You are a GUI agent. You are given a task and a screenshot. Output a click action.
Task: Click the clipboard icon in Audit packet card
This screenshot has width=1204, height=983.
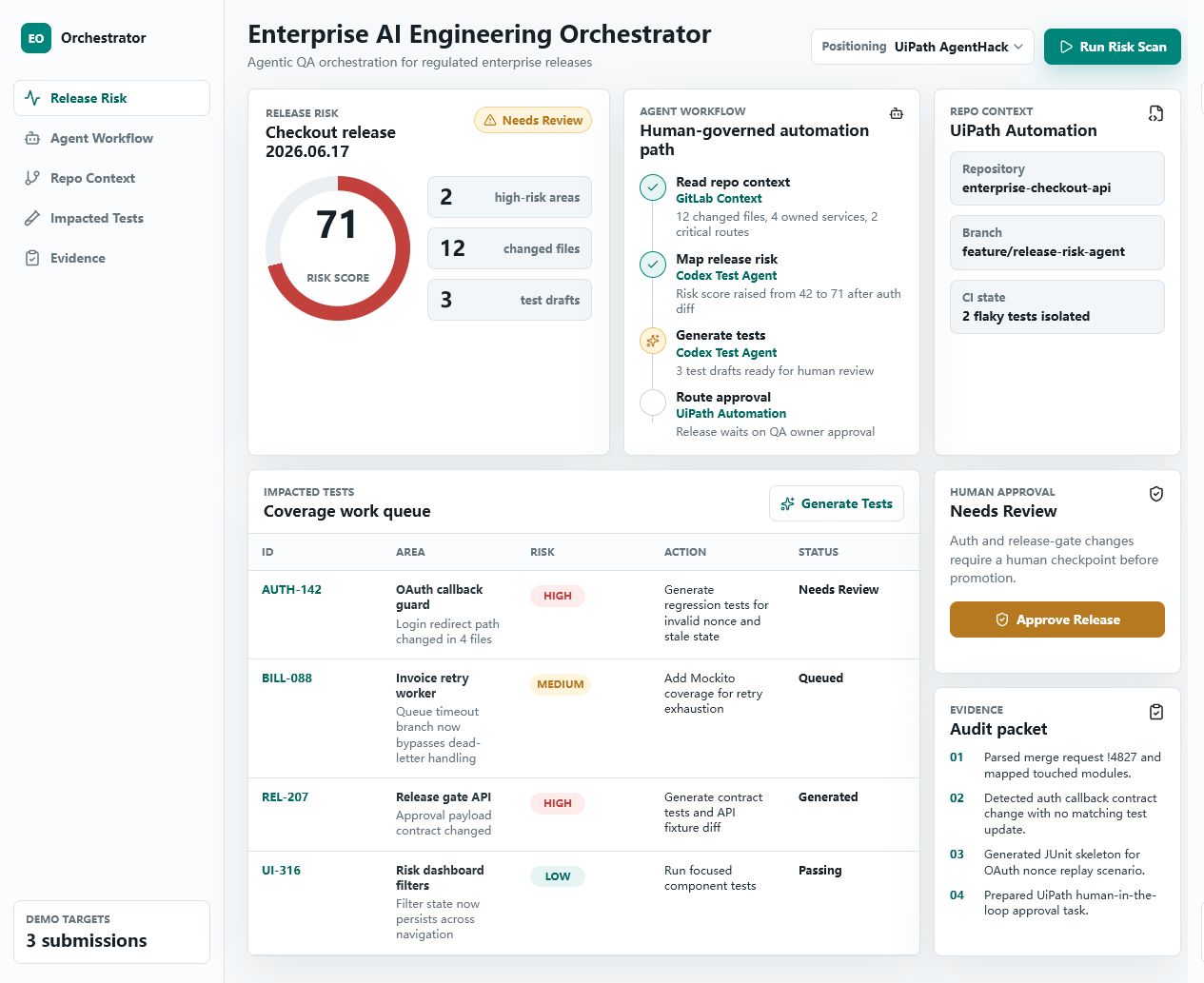[1155, 712]
